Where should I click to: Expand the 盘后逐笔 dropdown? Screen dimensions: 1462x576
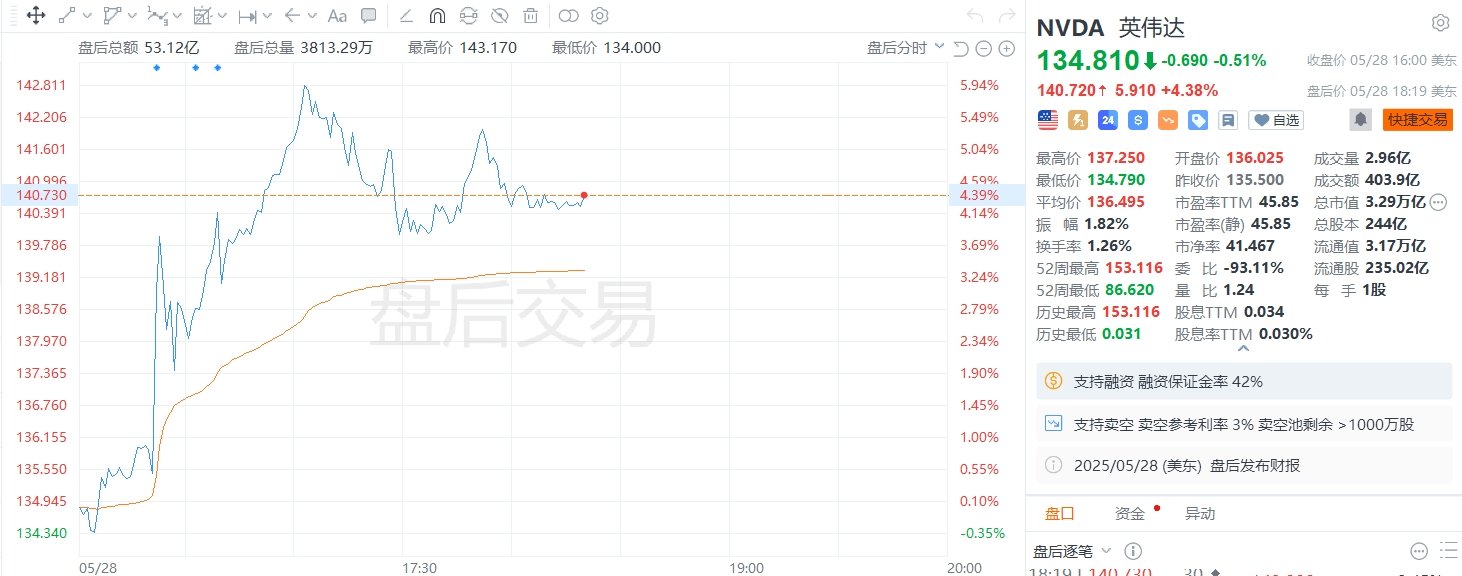coord(1073,551)
